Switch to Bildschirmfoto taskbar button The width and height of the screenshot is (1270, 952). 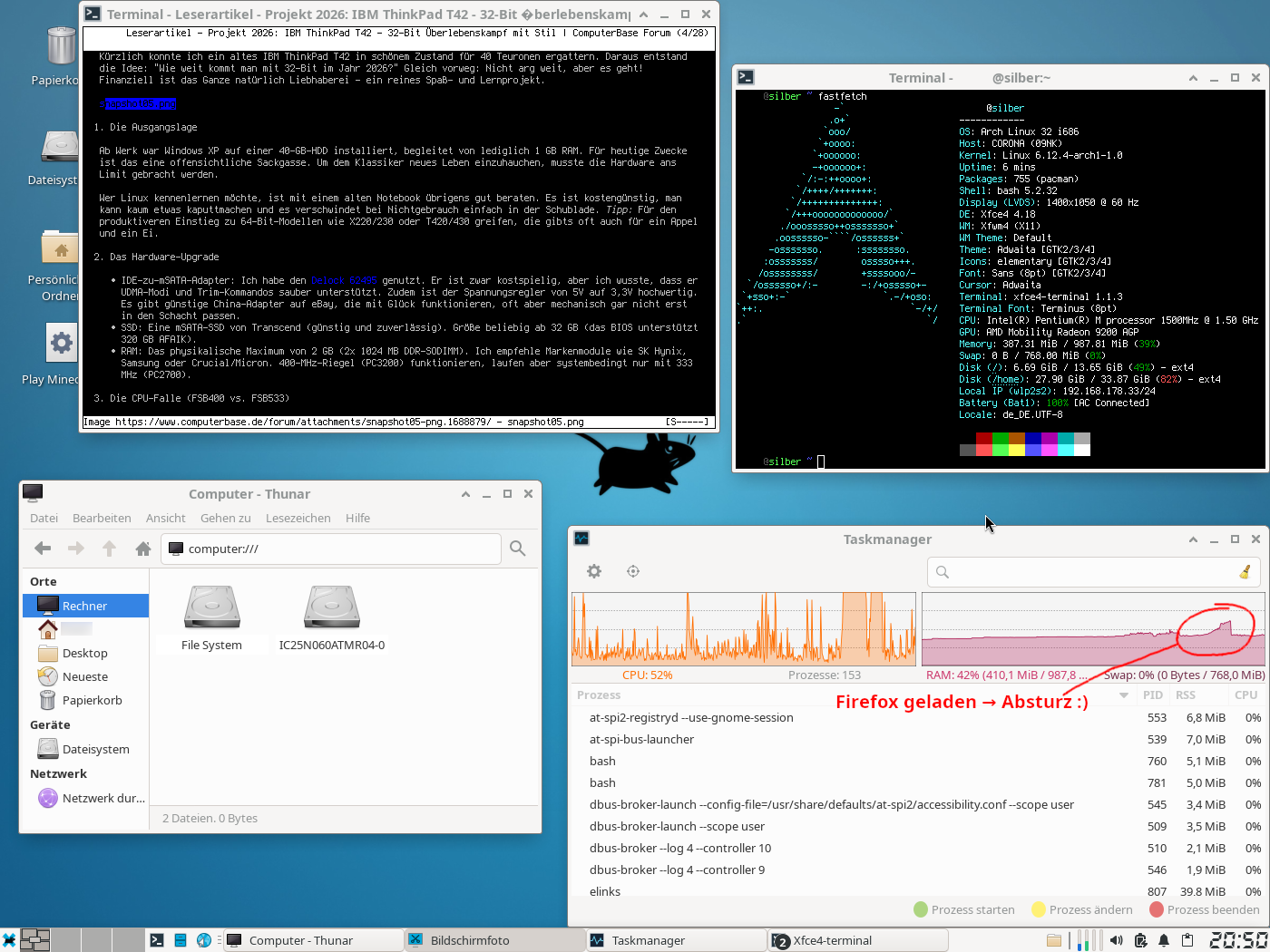tap(494, 940)
